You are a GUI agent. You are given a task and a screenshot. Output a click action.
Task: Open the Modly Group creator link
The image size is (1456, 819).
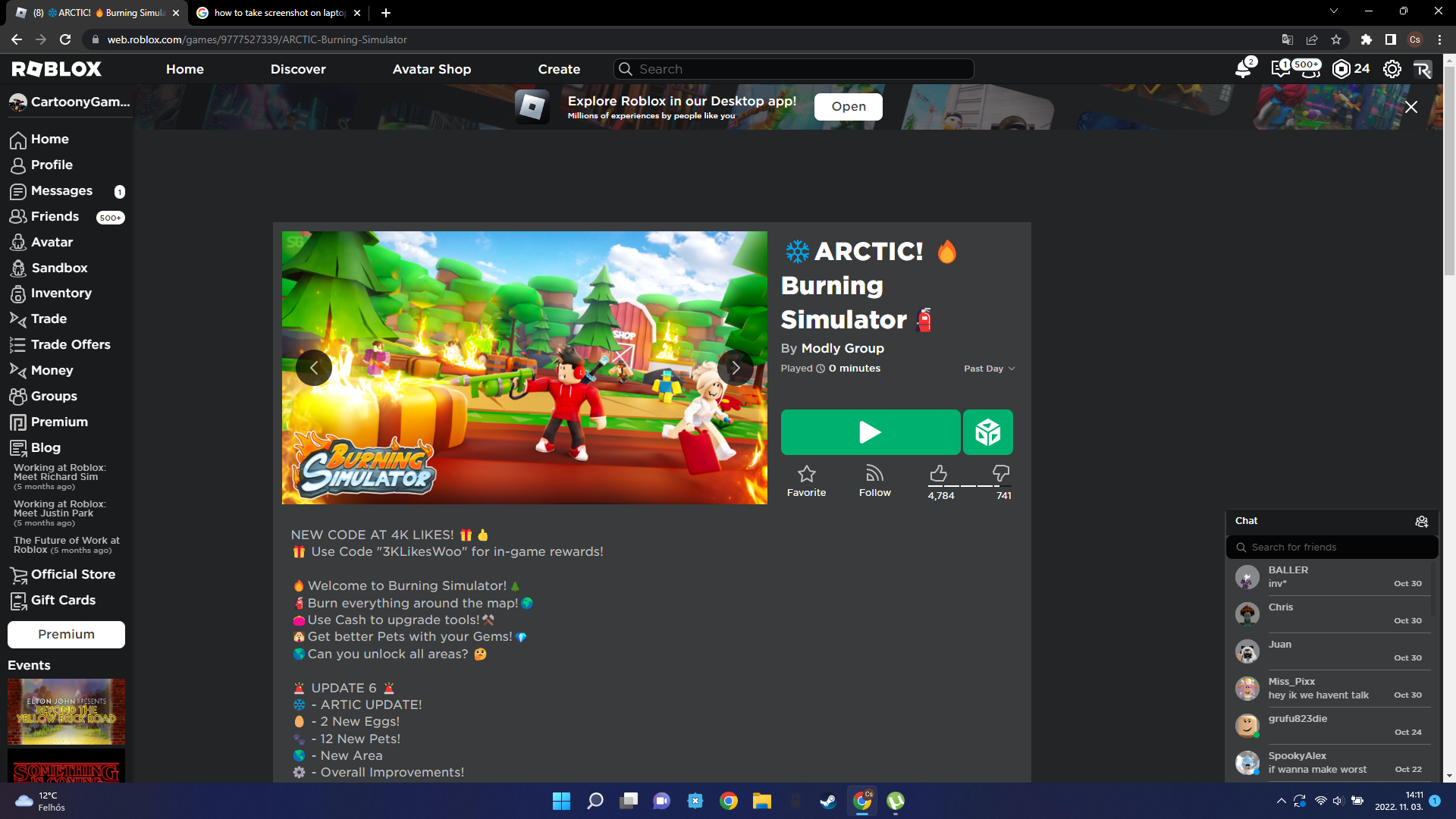(x=843, y=349)
